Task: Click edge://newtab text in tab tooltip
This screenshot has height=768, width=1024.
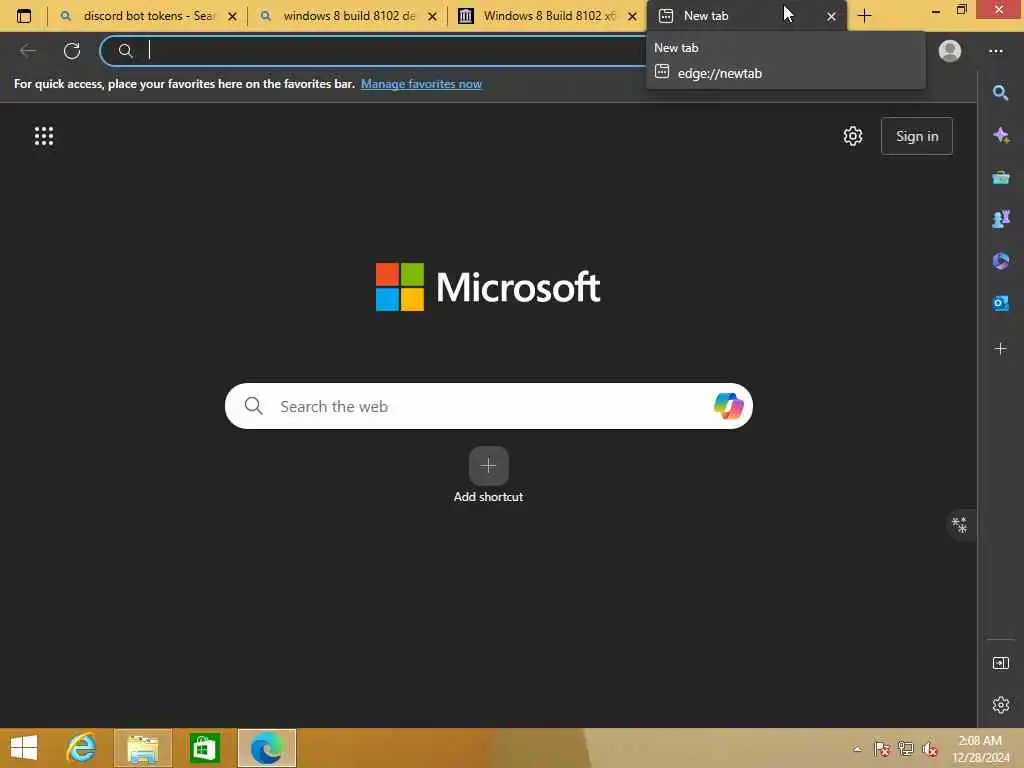Action: [720, 73]
